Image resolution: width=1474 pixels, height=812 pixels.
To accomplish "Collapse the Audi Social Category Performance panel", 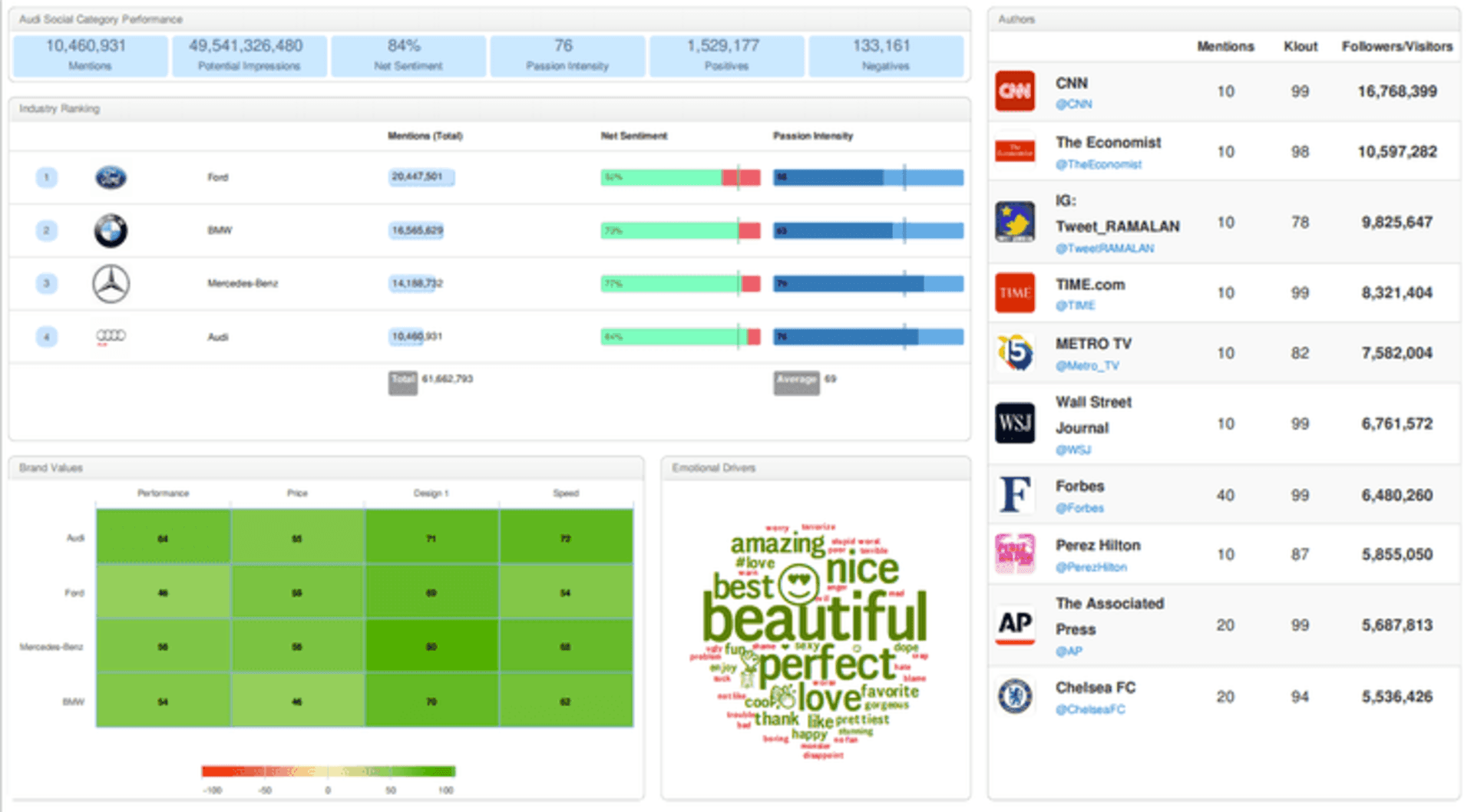I will coord(101,18).
